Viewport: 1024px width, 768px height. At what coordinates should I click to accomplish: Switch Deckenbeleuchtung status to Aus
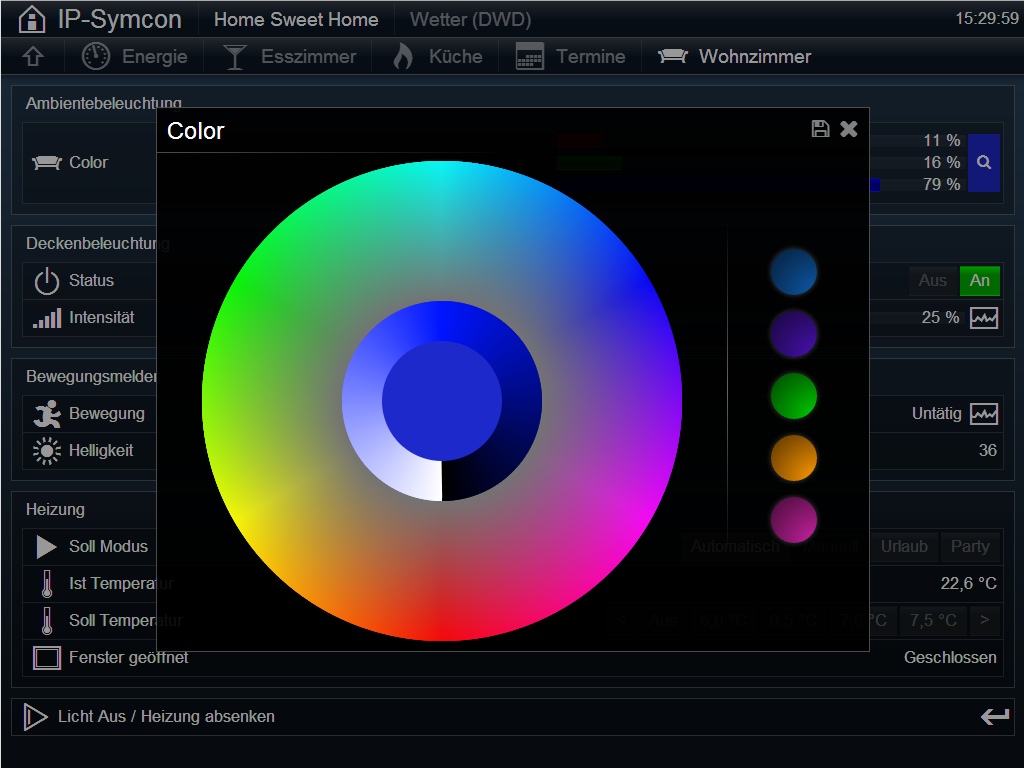point(933,281)
